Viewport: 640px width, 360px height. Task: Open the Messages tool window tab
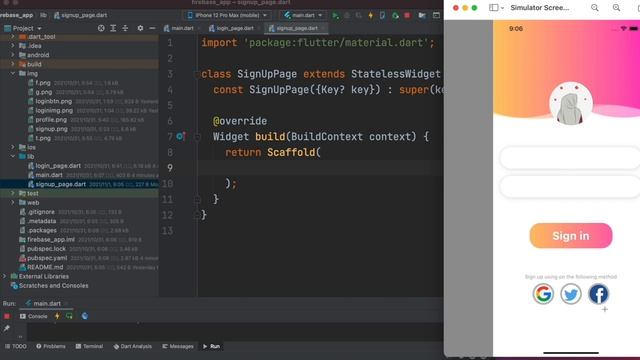(x=178, y=346)
